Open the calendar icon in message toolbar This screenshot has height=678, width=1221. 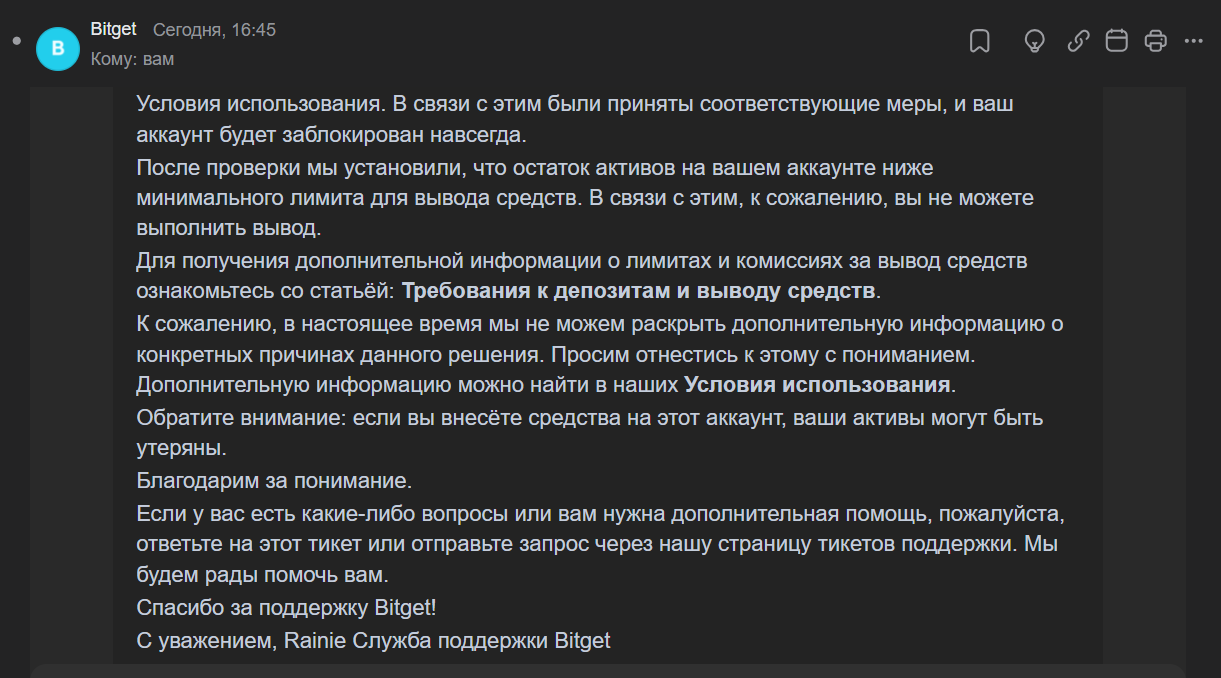1116,41
